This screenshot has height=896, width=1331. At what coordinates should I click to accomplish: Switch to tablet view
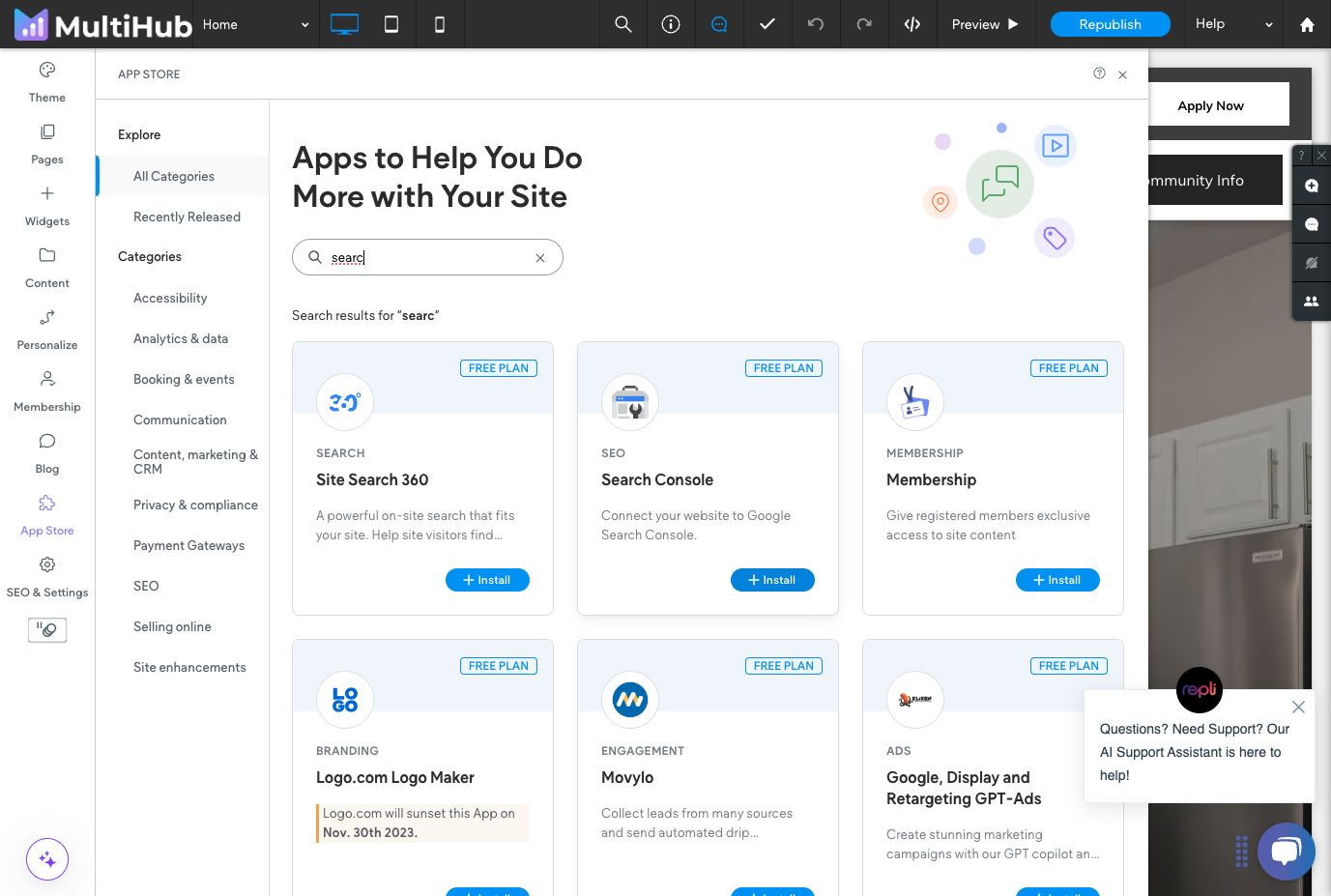[391, 24]
